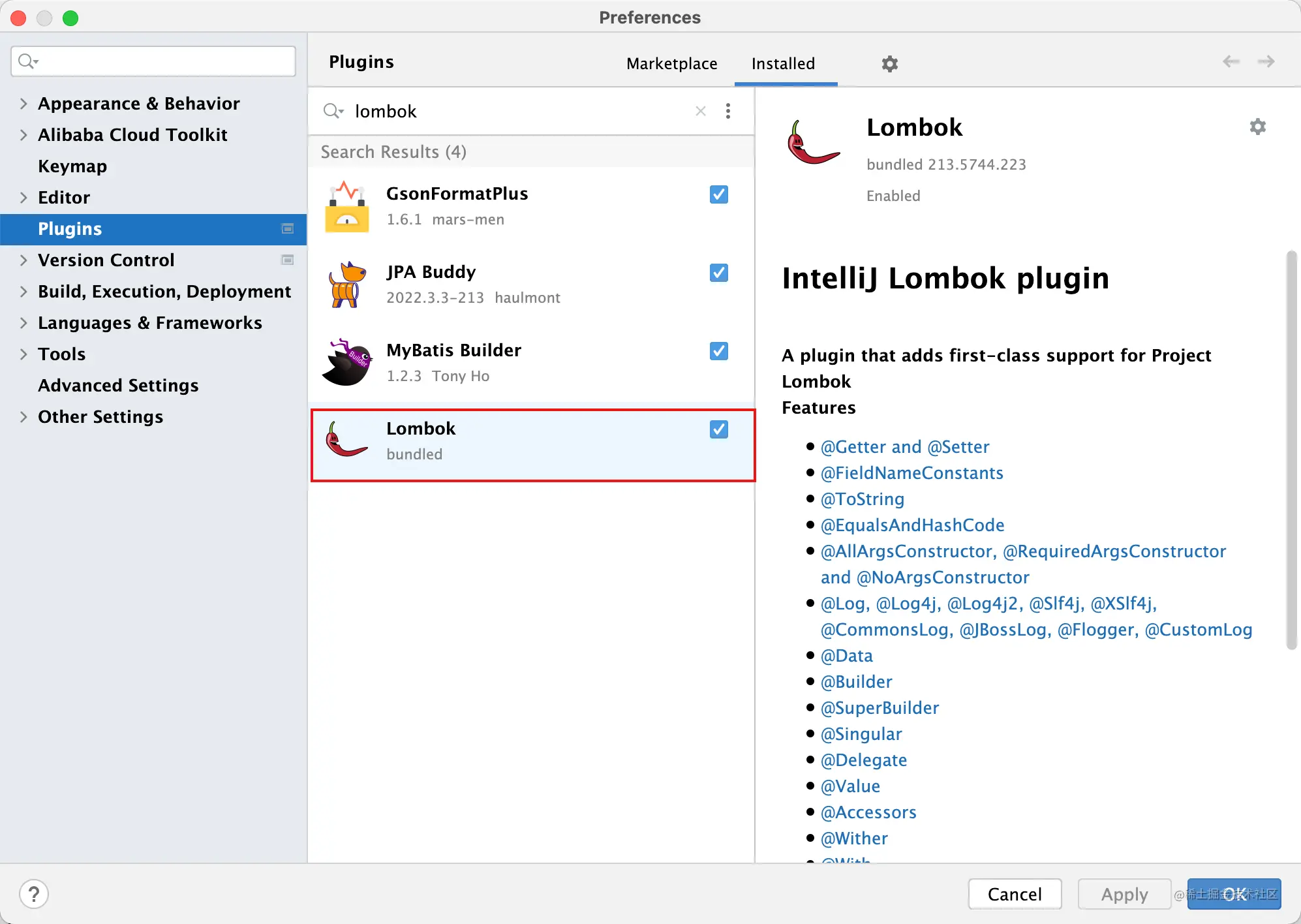
Task: Open the @Wither link
Action: pyautogui.click(x=854, y=838)
